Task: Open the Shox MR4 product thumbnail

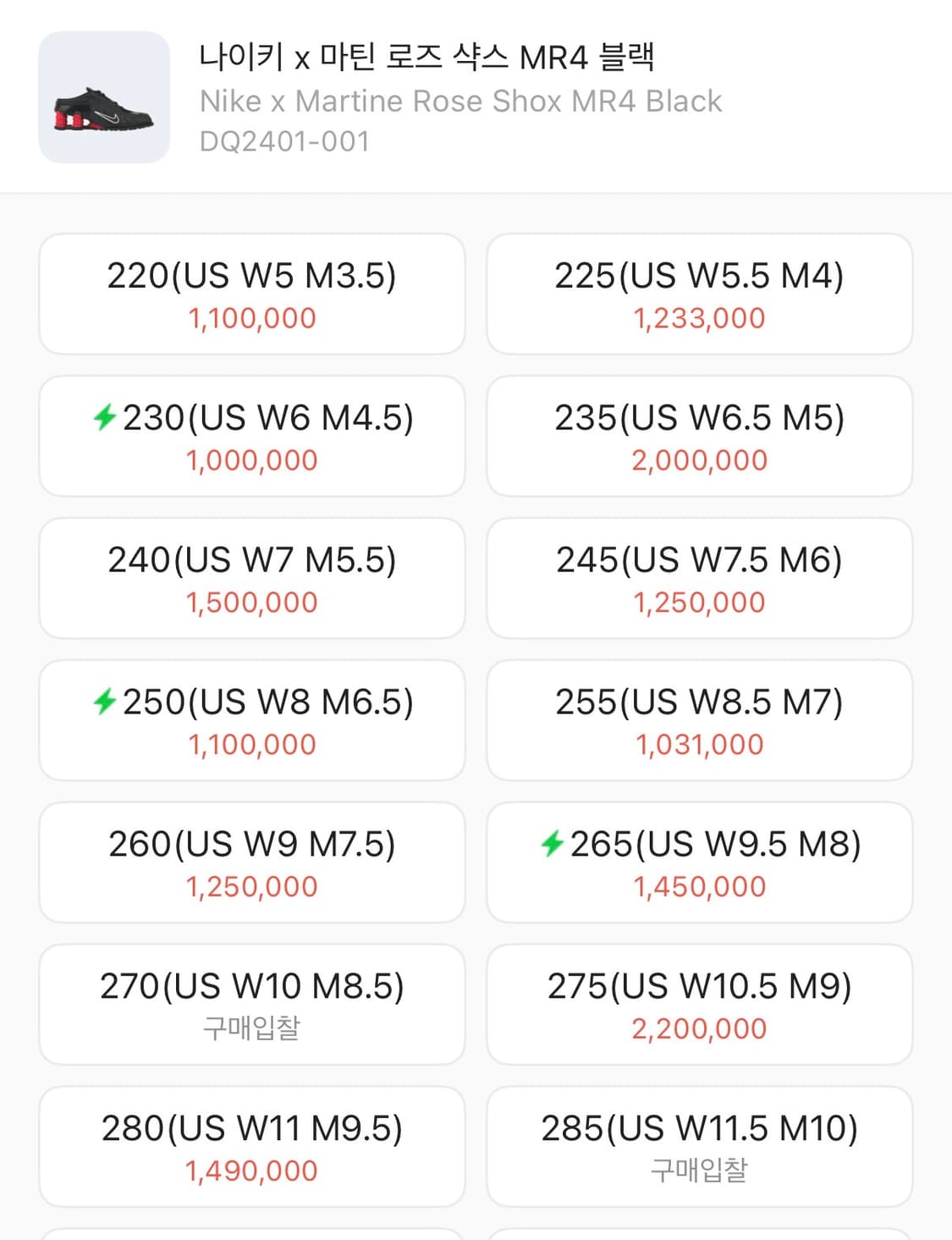Action: 104,97
